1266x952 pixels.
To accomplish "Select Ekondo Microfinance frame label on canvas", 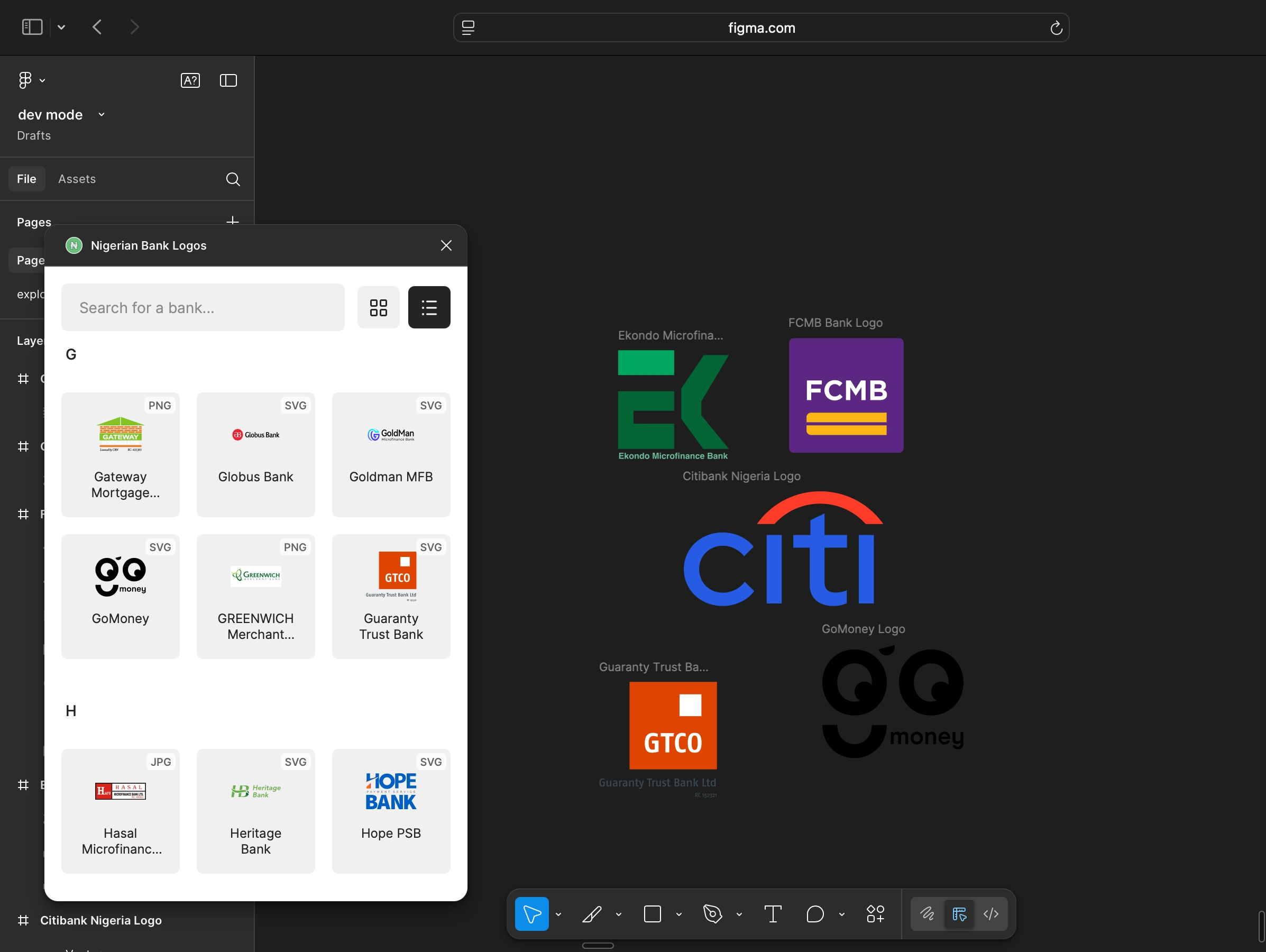I will click(x=670, y=335).
